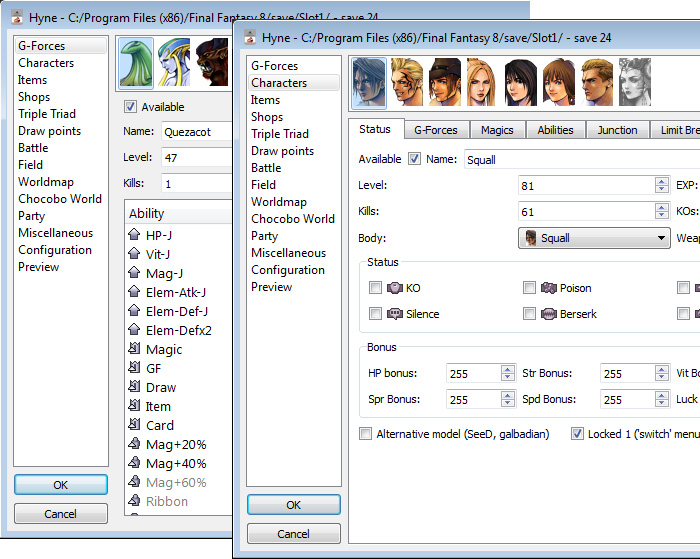The height and width of the screenshot is (559, 700).
Task: Open the Junction tab
Action: click(617, 130)
